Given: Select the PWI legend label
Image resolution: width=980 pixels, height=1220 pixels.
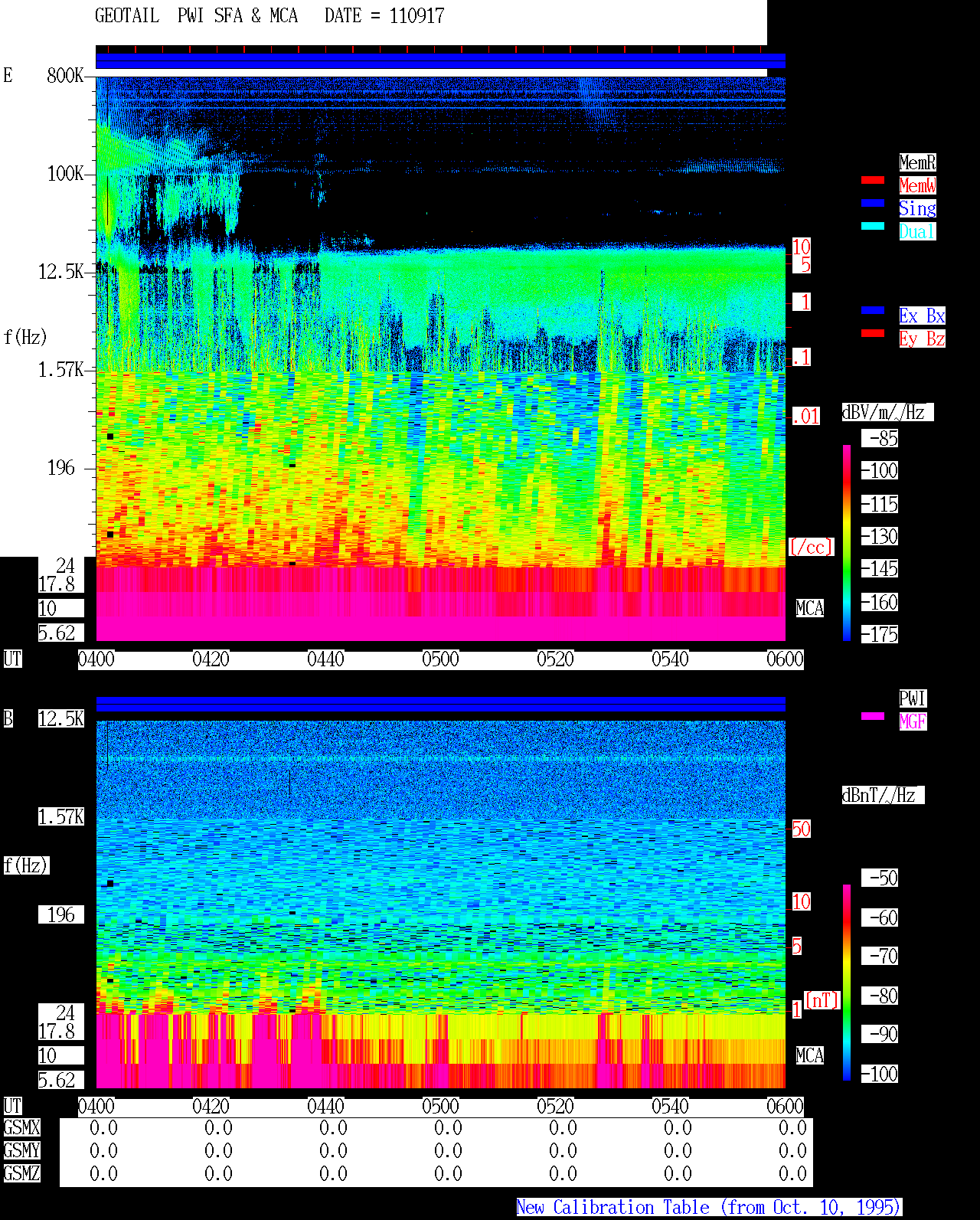Looking at the screenshot, I should 913,698.
